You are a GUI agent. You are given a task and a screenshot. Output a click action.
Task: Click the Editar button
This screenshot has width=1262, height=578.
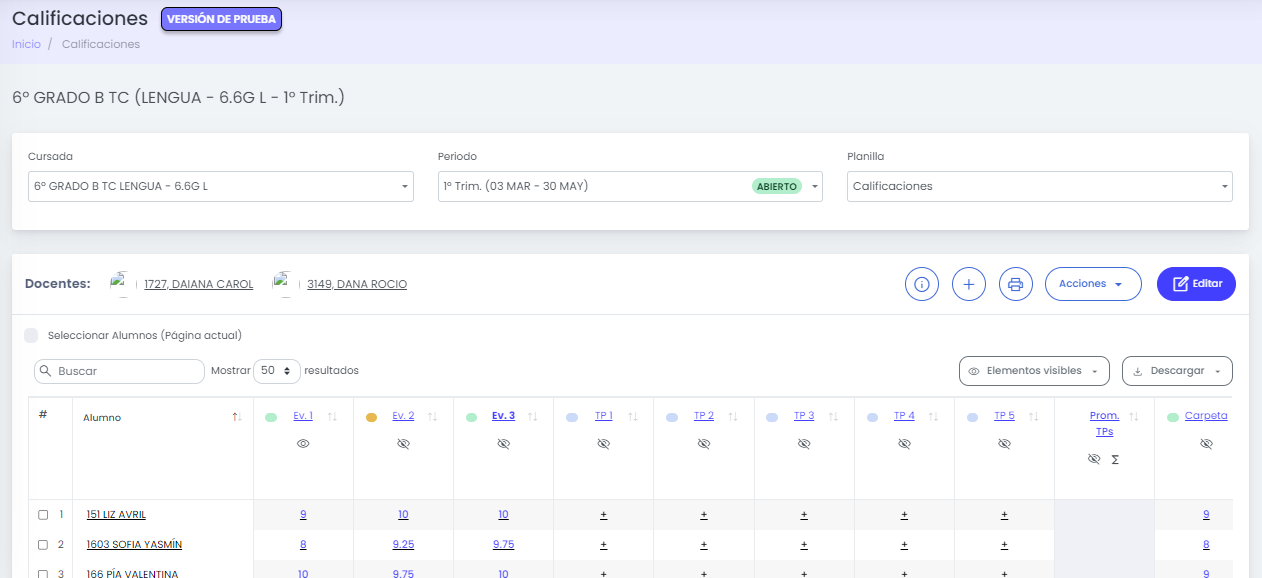click(1196, 284)
